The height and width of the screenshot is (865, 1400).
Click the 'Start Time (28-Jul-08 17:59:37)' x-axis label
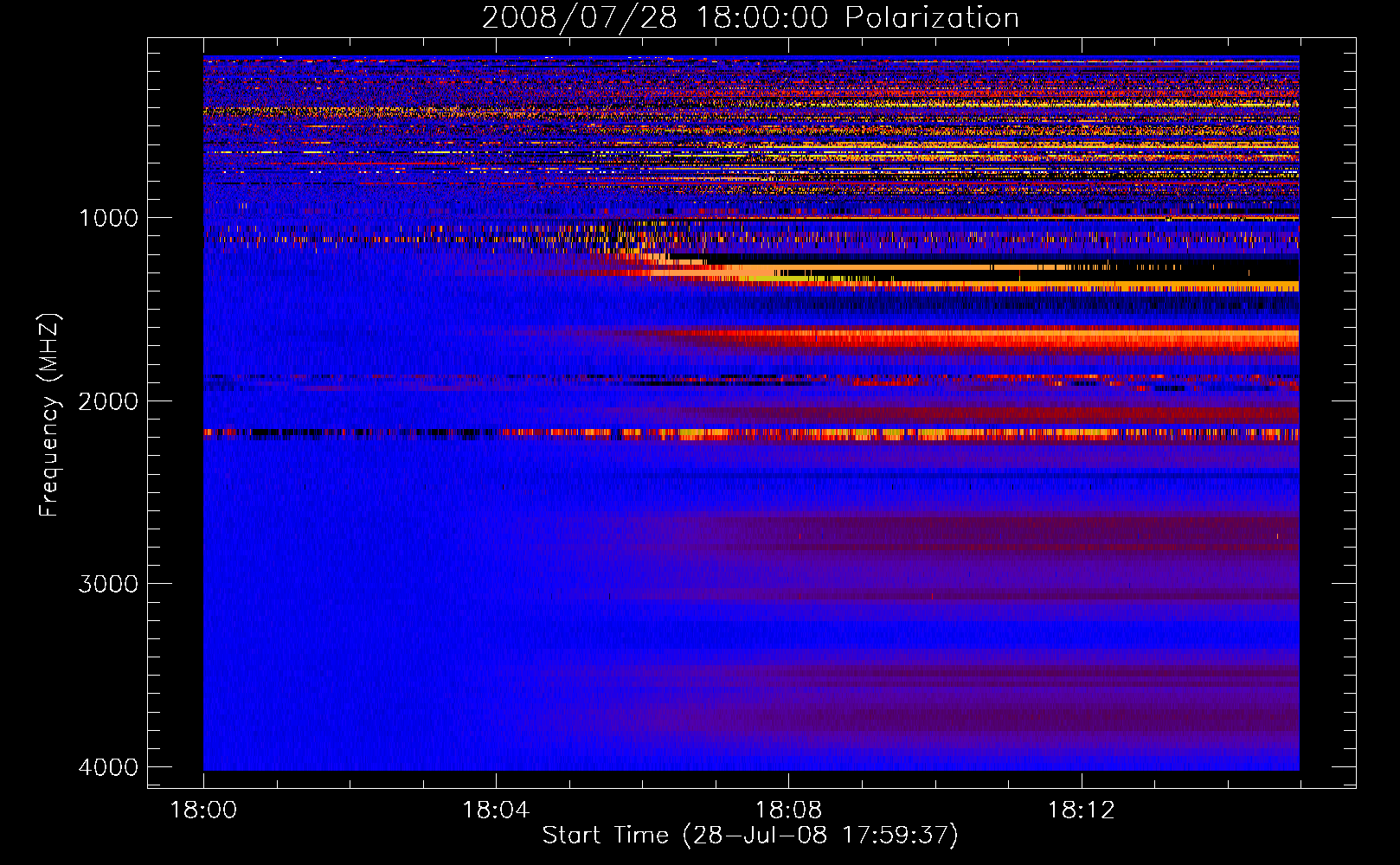[x=750, y=835]
